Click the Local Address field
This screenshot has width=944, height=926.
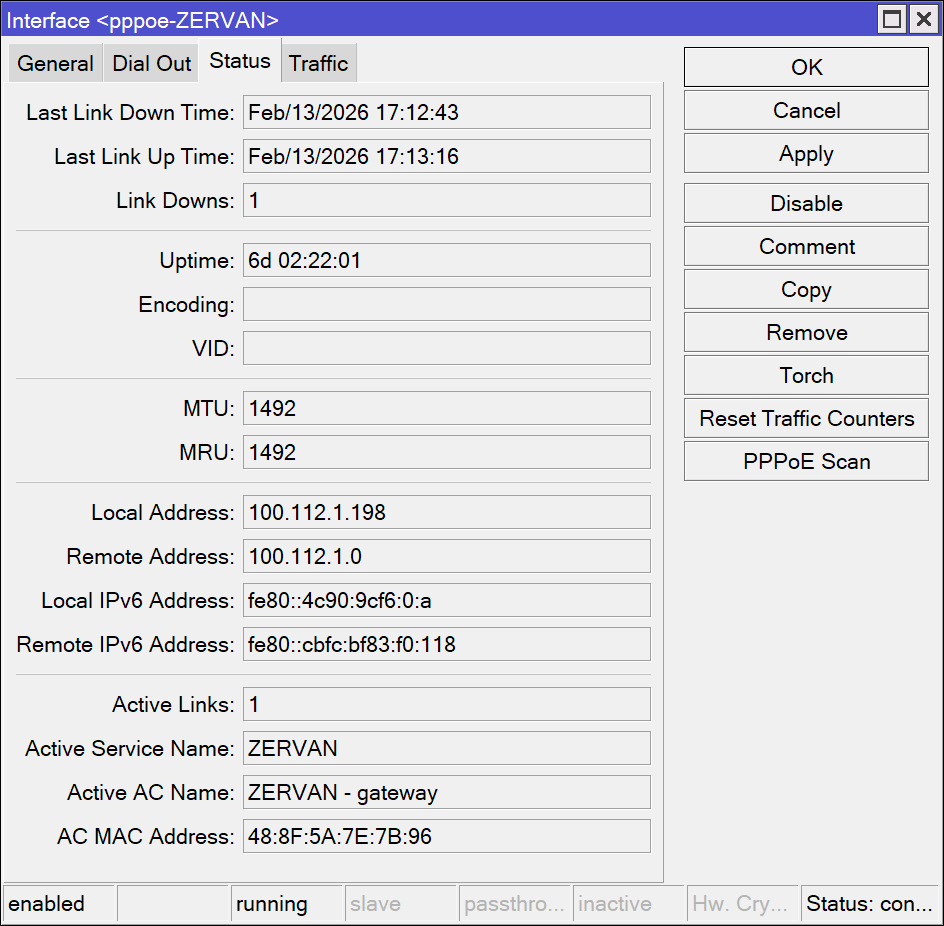[x=446, y=512]
